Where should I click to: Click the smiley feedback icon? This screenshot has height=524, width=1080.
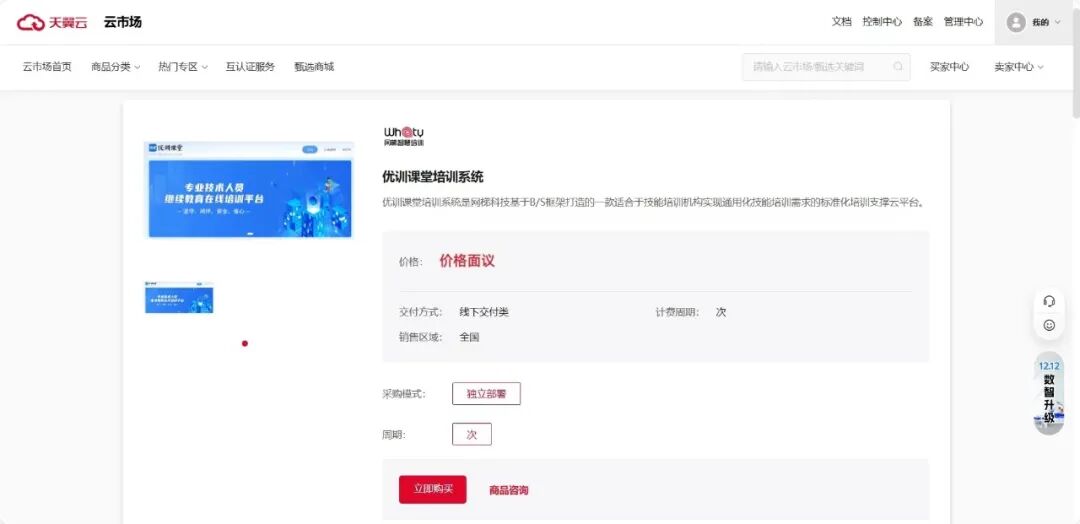pyautogui.click(x=1049, y=325)
